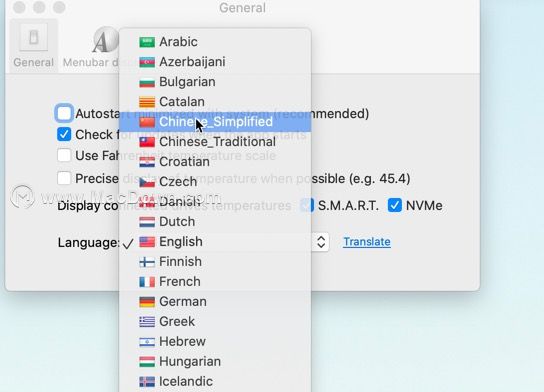Click the Czech flag icon
This screenshot has width=544, height=392.
tap(147, 182)
